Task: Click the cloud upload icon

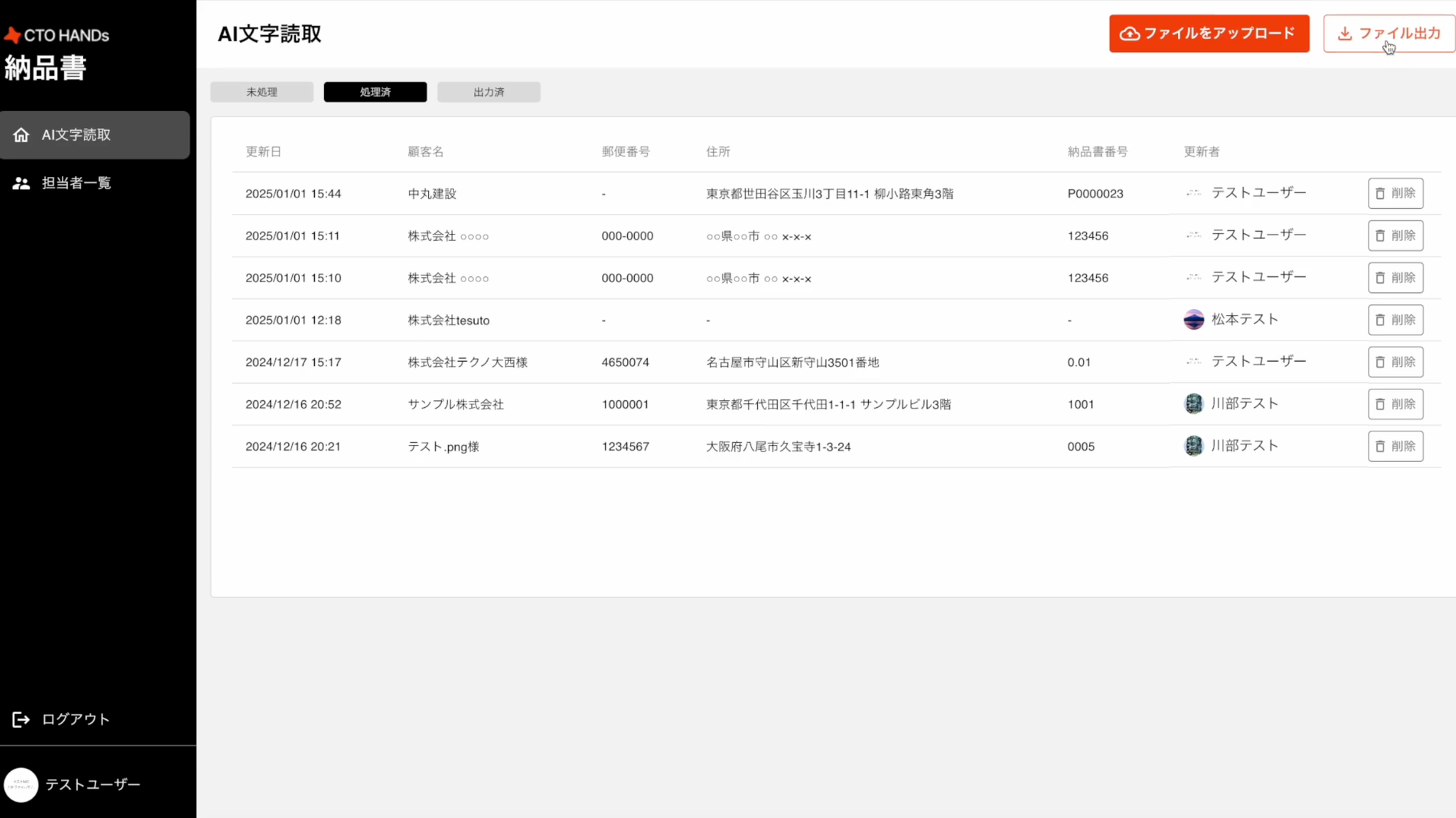Action: (x=1130, y=33)
